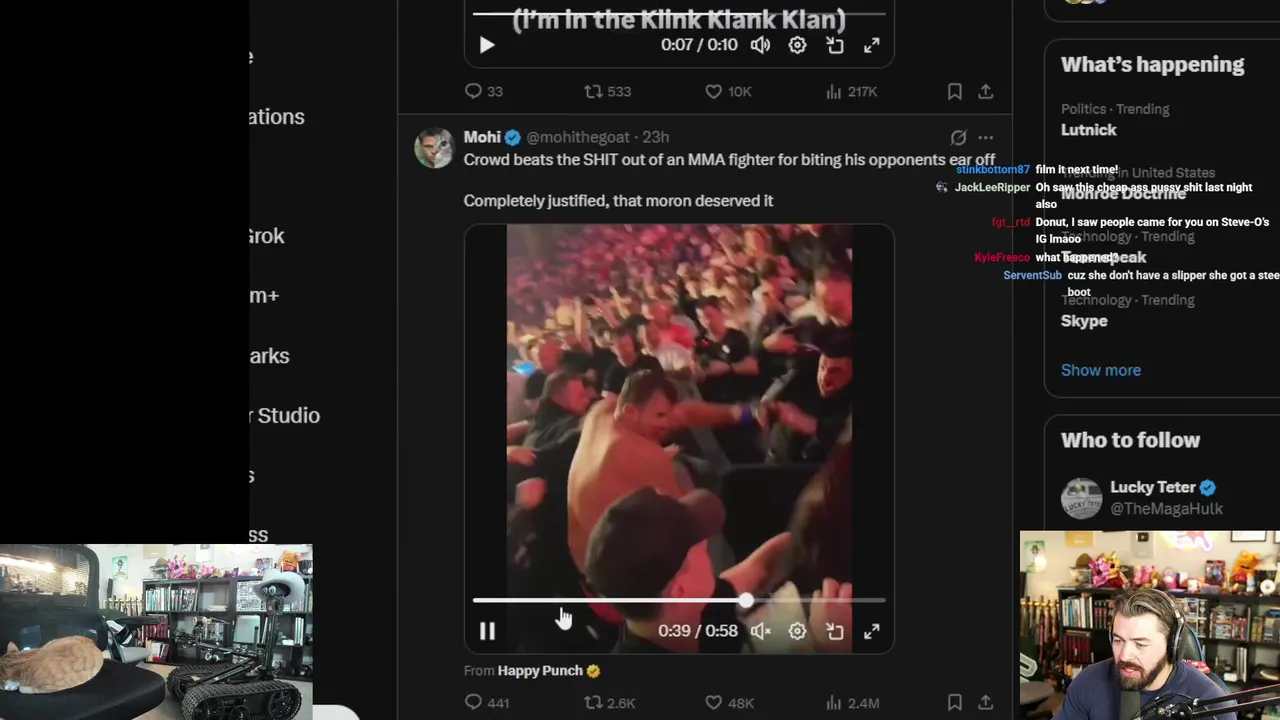Pause the MMA fight video
Viewport: 1280px width, 720px height.
(x=487, y=631)
